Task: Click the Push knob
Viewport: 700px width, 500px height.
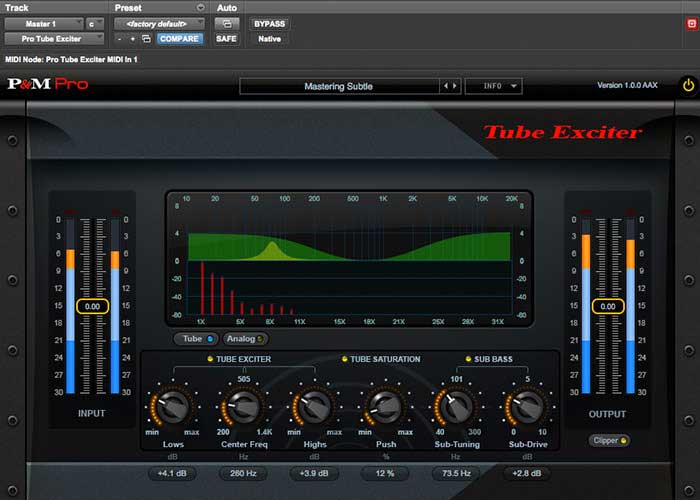Action: pos(386,407)
